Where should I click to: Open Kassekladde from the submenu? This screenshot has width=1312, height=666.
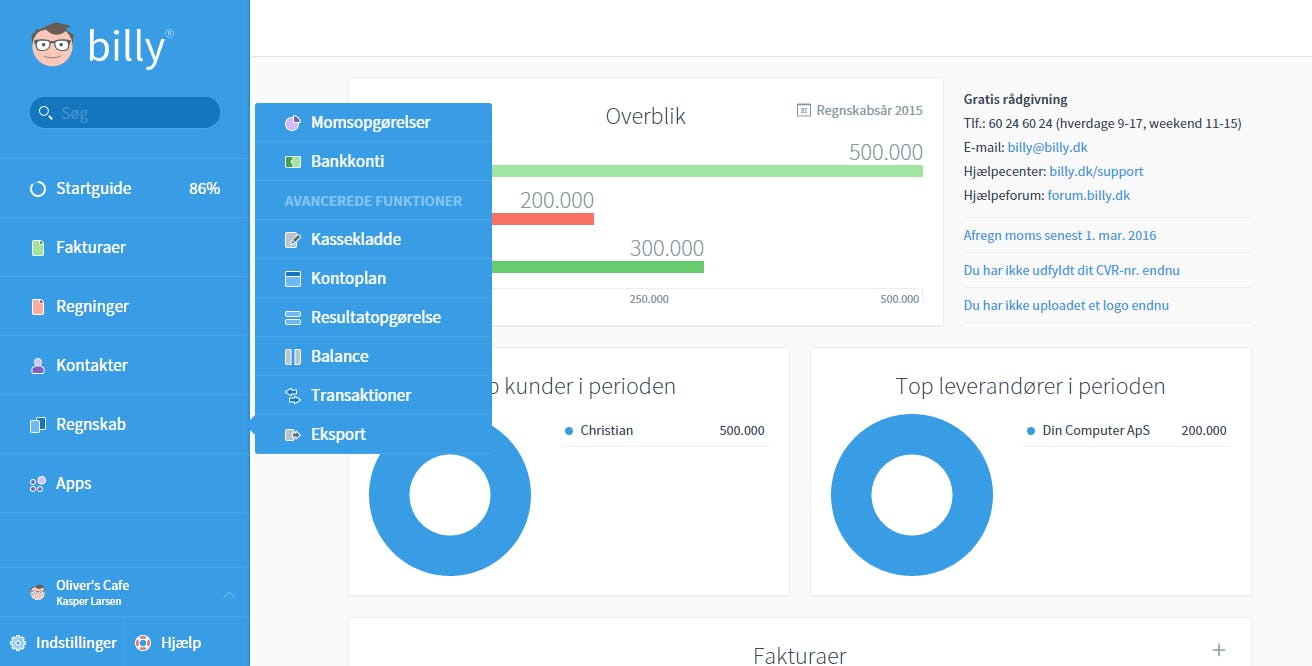click(x=373, y=239)
